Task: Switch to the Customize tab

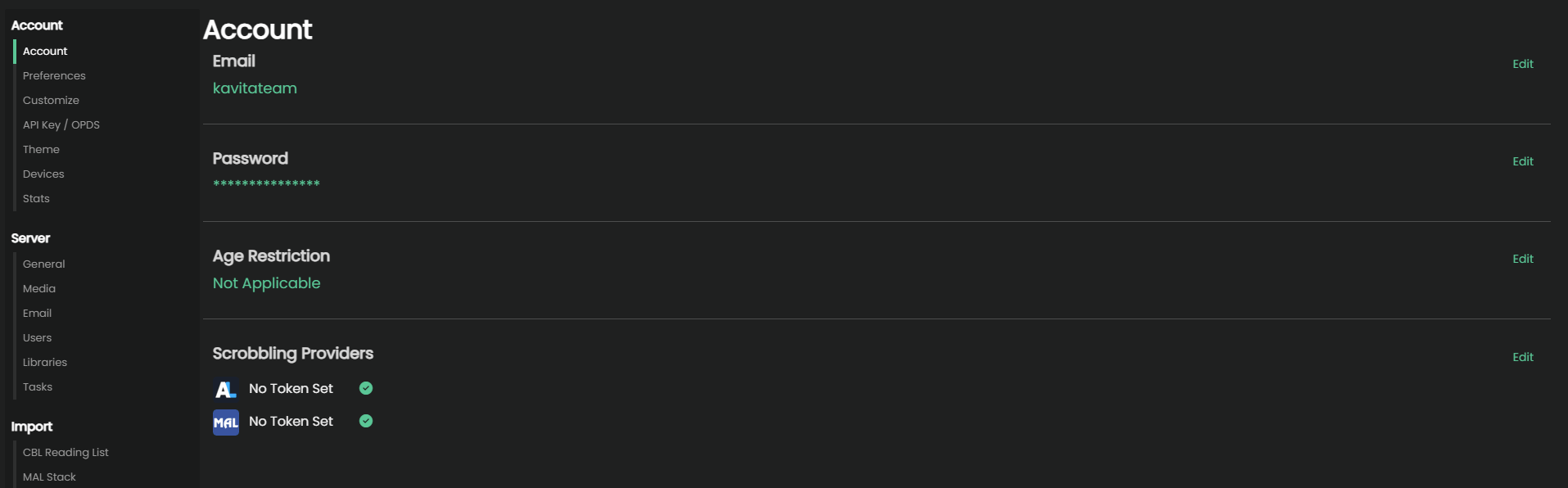Action: click(x=51, y=100)
